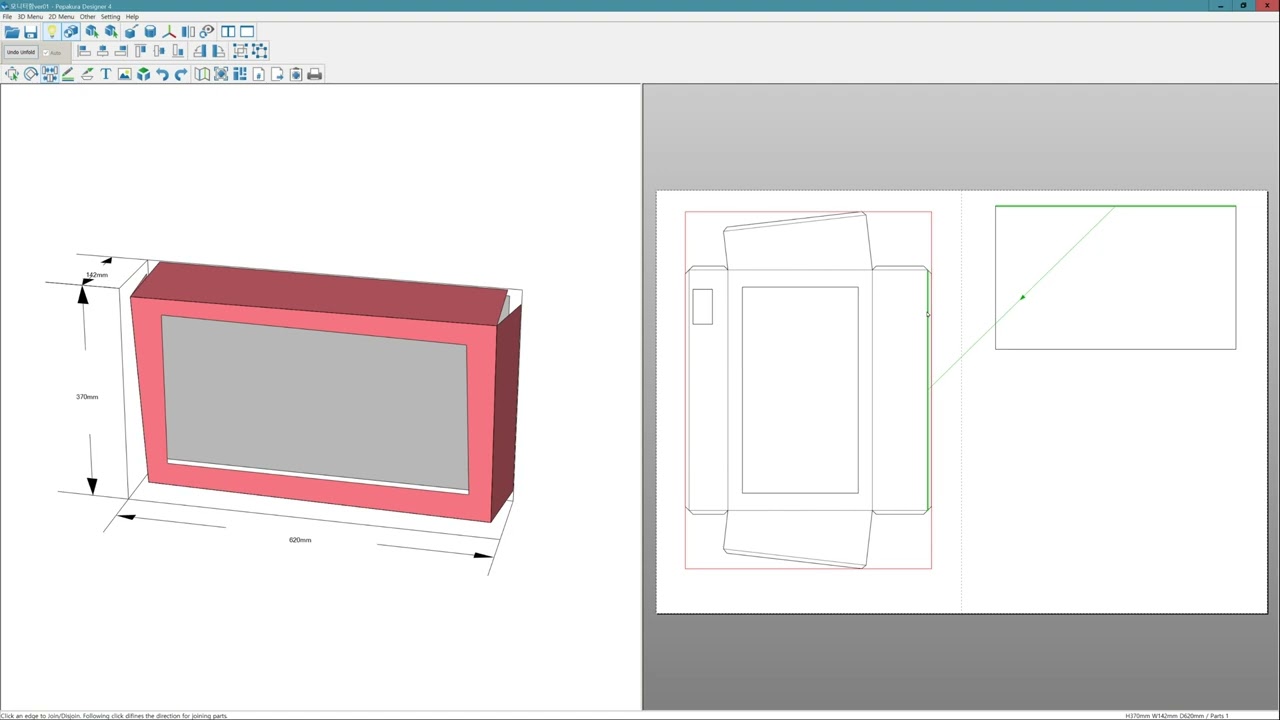Open the 3D Menu

[30, 17]
